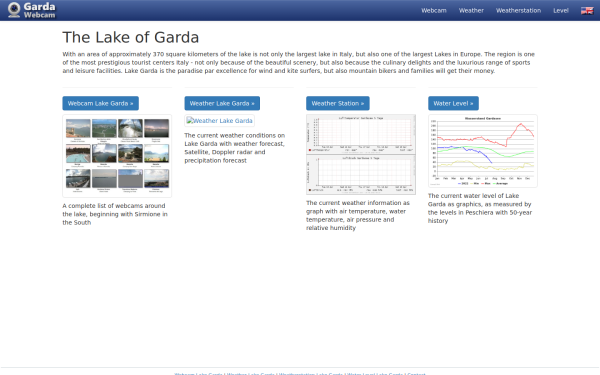Click the Weather Lake Garda » button
This screenshot has height=375, width=600.
(x=222, y=103)
